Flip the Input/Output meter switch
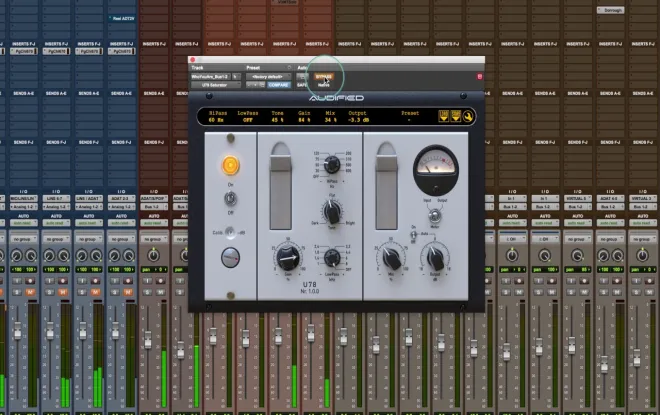660x415 pixels. click(434, 215)
